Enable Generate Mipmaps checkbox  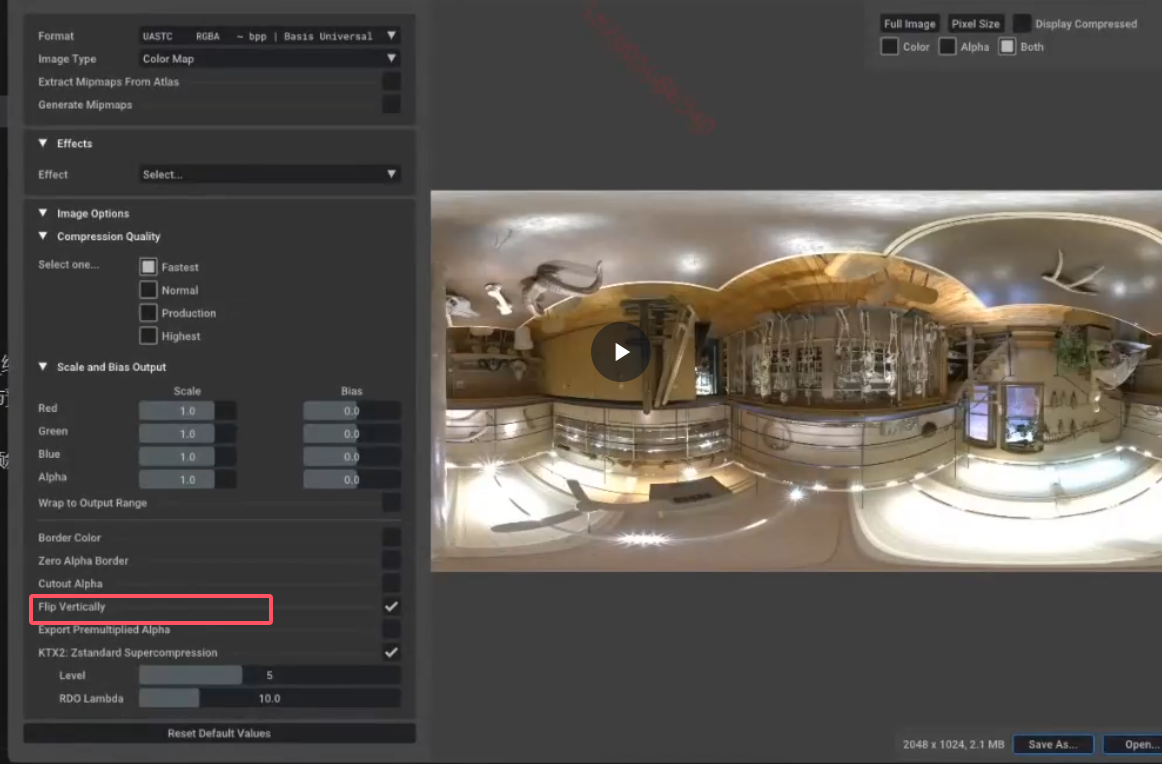click(x=391, y=104)
